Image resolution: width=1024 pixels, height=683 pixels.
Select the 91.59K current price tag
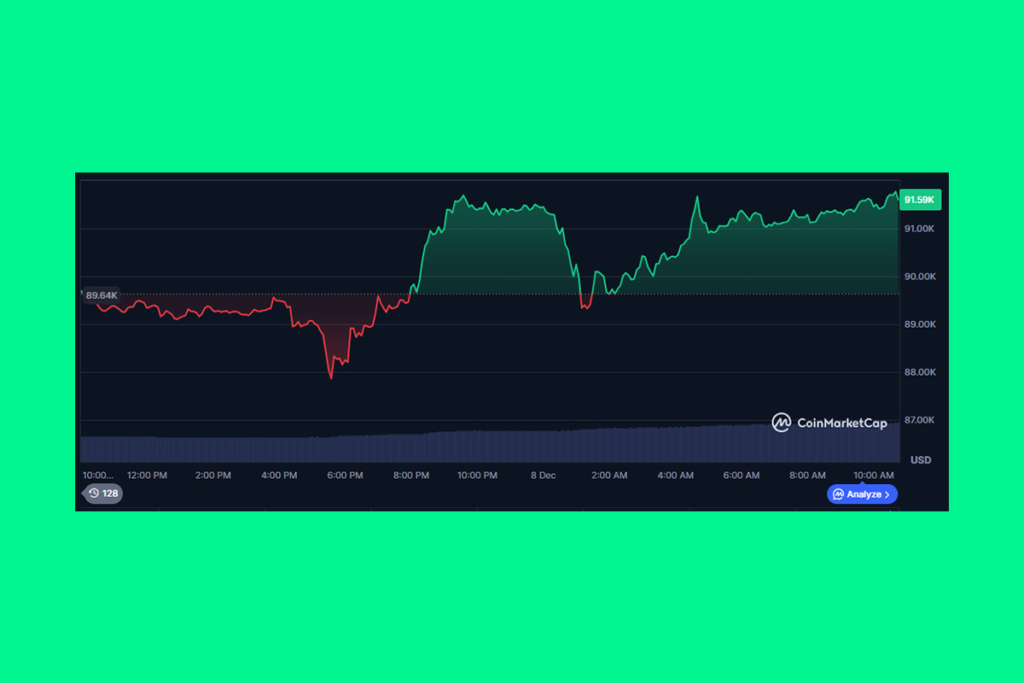click(919, 199)
